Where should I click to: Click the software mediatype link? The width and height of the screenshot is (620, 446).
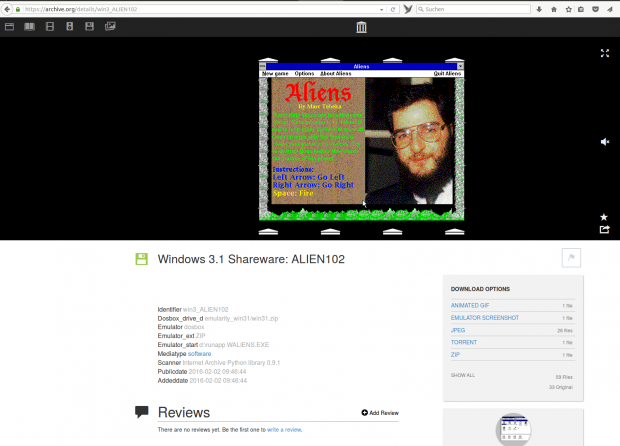coord(199,354)
